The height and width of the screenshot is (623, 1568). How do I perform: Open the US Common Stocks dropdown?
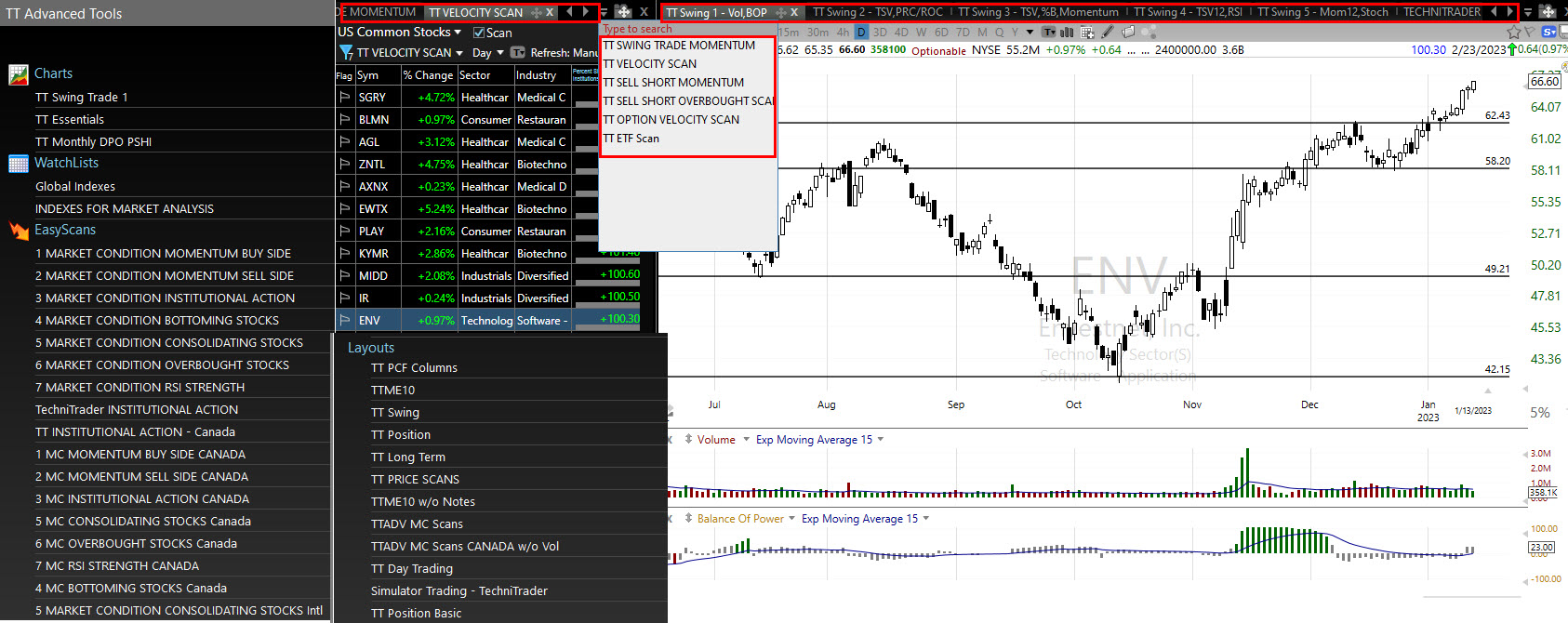click(x=399, y=32)
